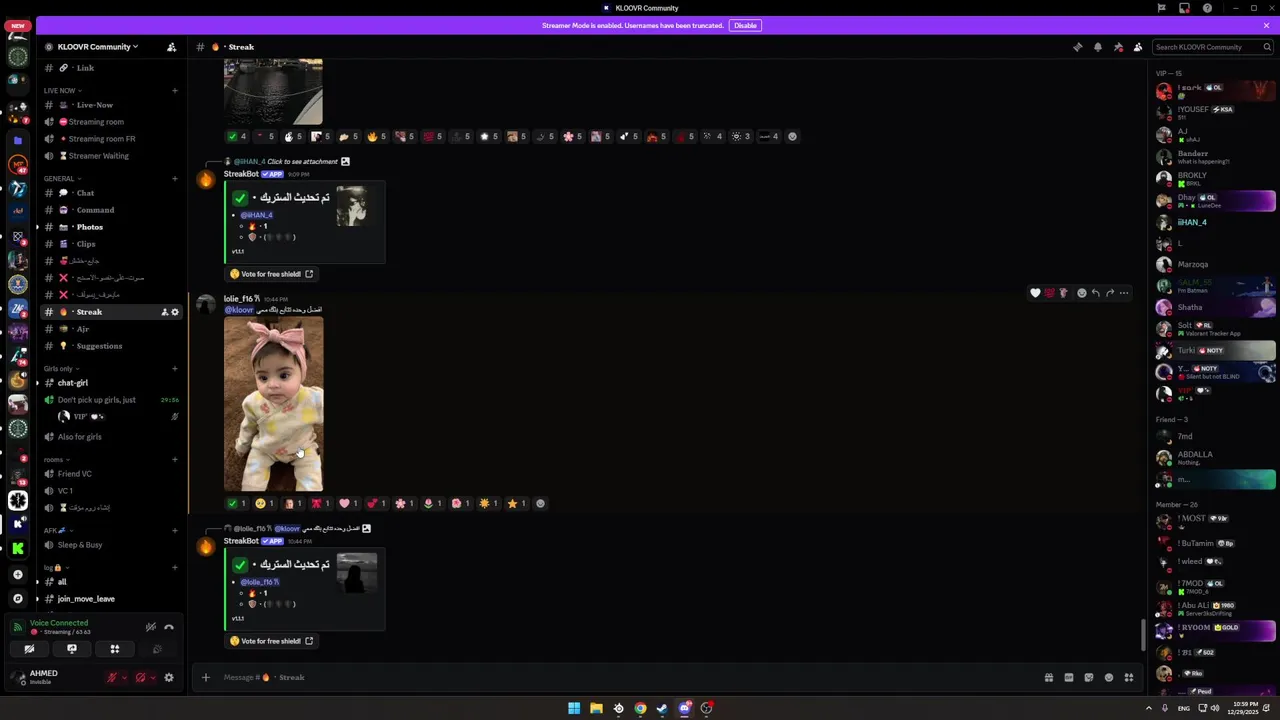Forward lolie_f16 message arrow

1110,293
